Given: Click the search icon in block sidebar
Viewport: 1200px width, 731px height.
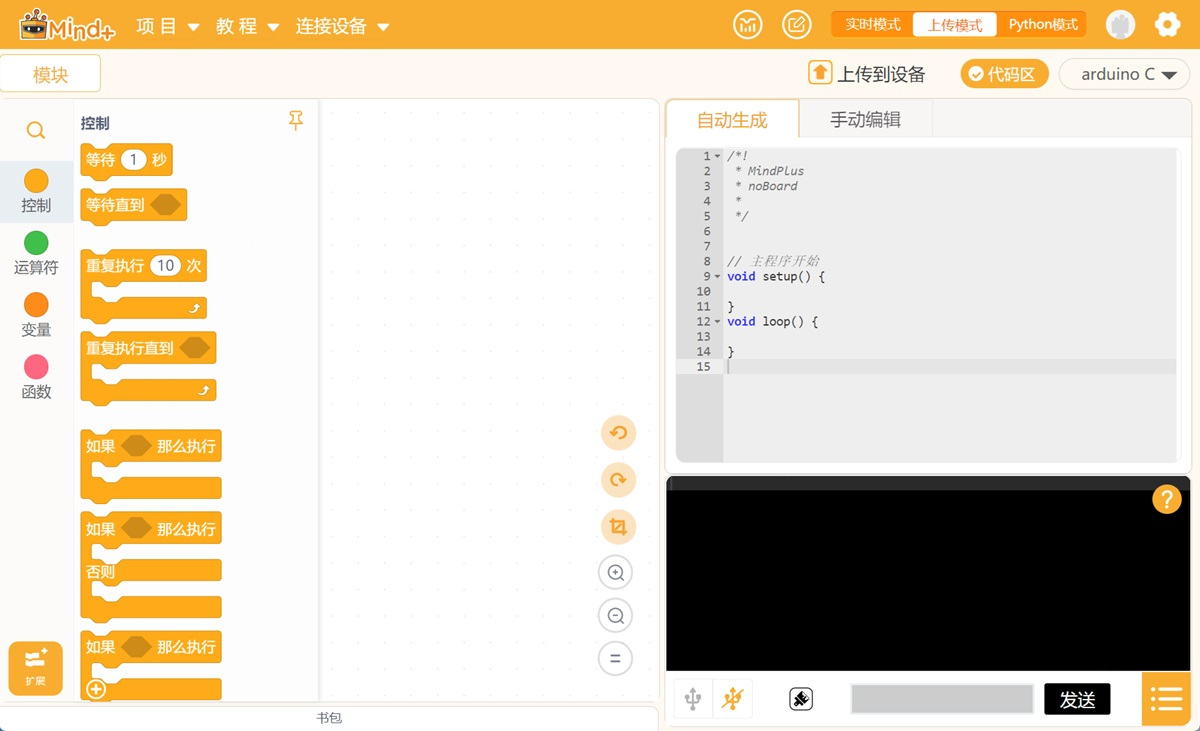Looking at the screenshot, I should (36, 131).
